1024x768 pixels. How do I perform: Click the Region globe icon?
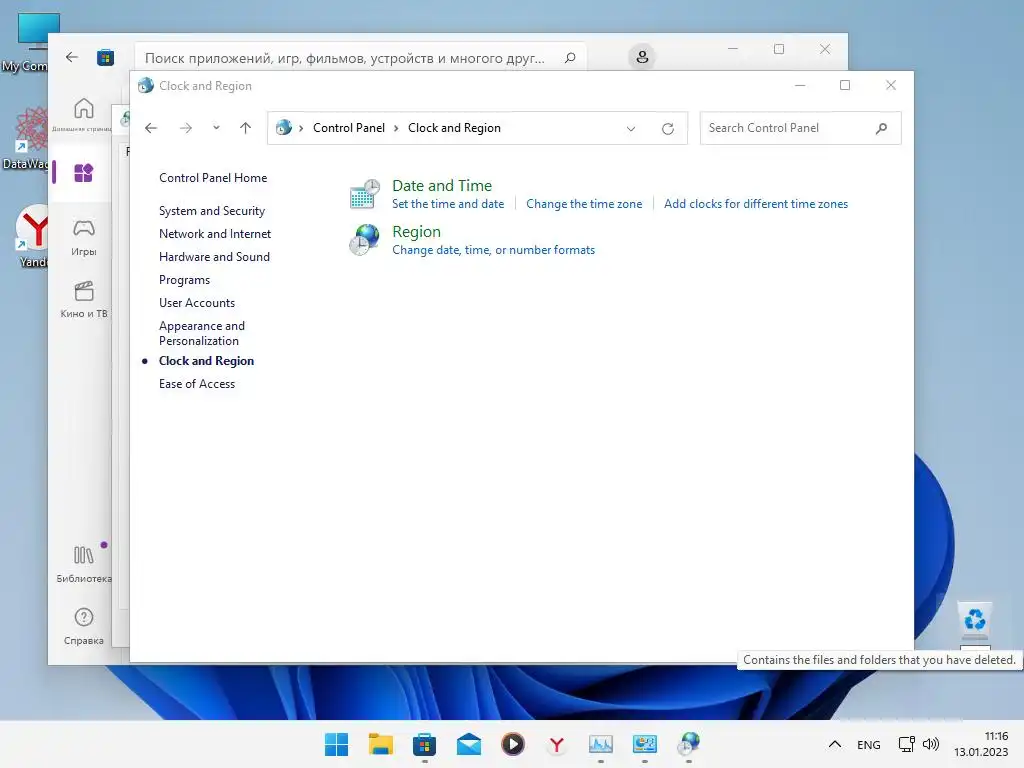[364, 240]
